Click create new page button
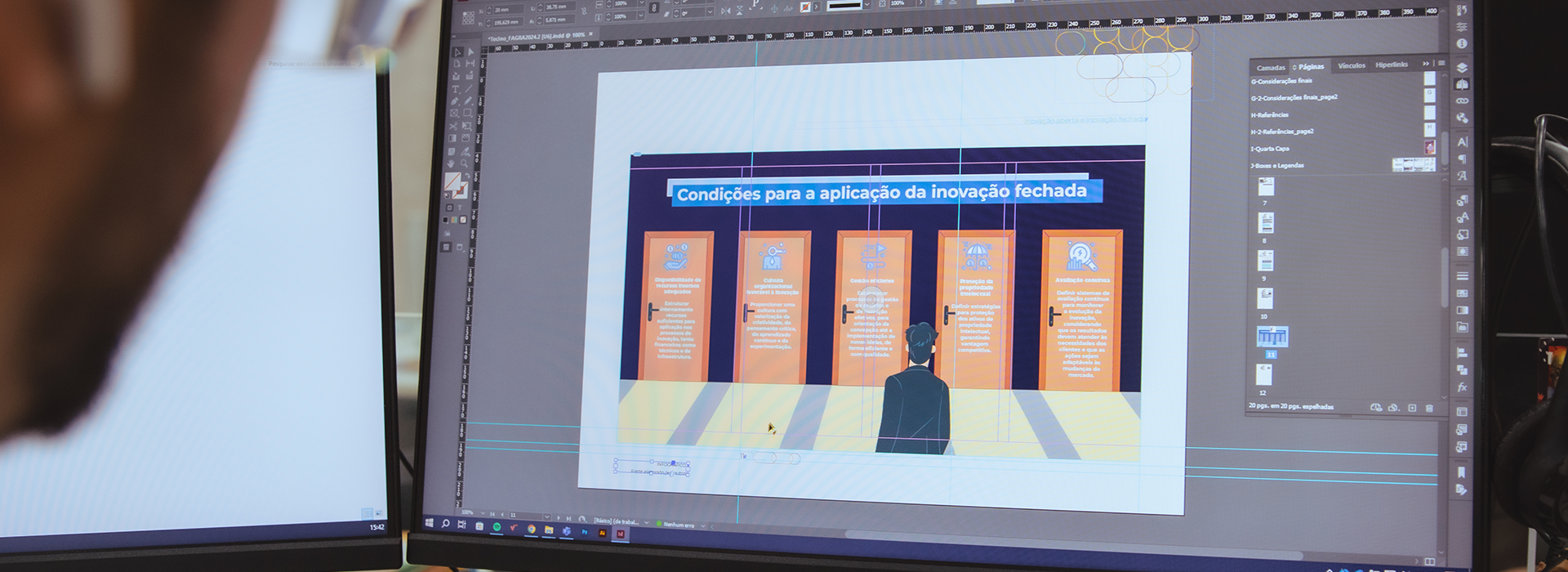The height and width of the screenshot is (572, 1568). 1412,408
